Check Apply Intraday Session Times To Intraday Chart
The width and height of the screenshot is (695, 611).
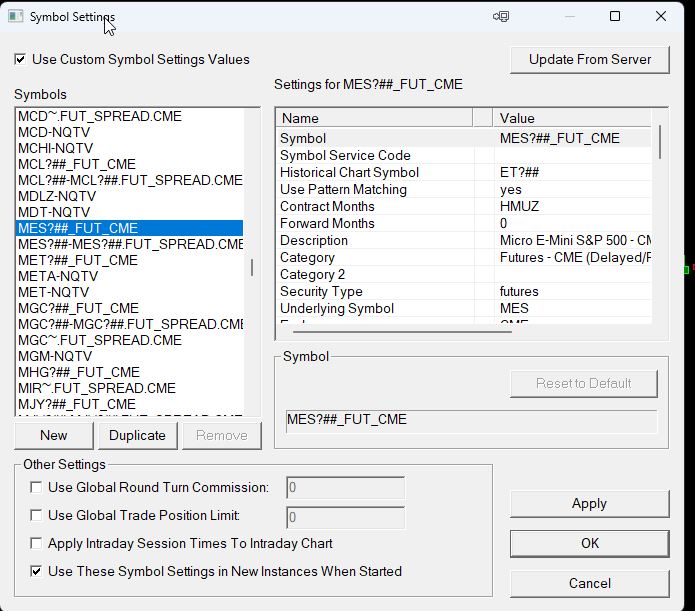[36, 543]
